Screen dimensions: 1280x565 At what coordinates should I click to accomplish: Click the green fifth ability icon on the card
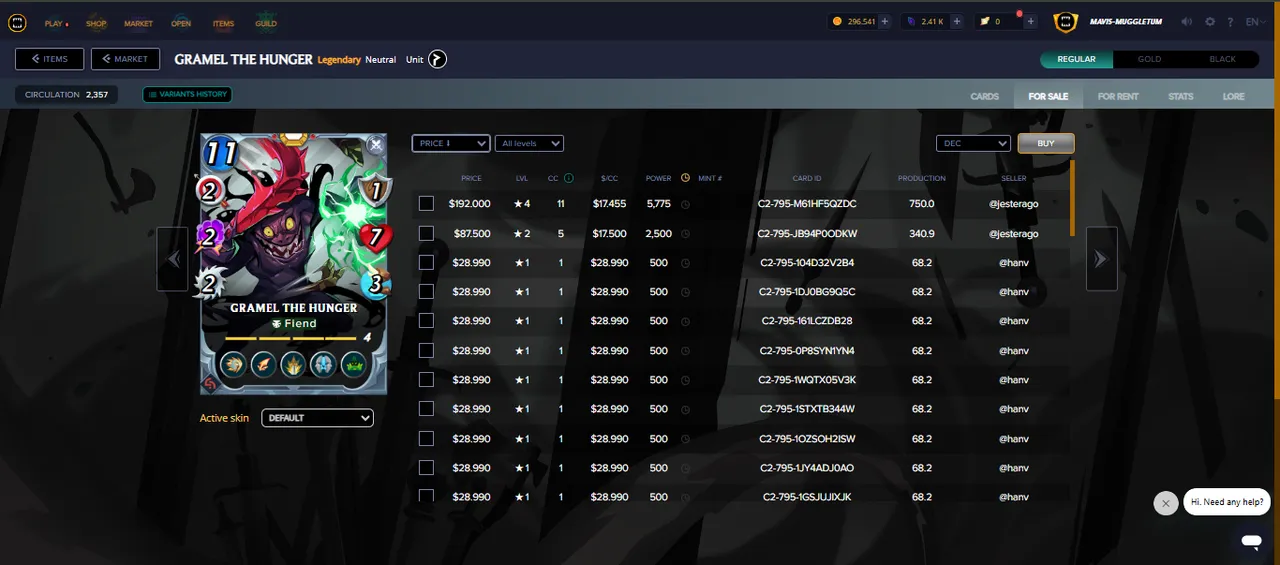[x=352, y=364]
